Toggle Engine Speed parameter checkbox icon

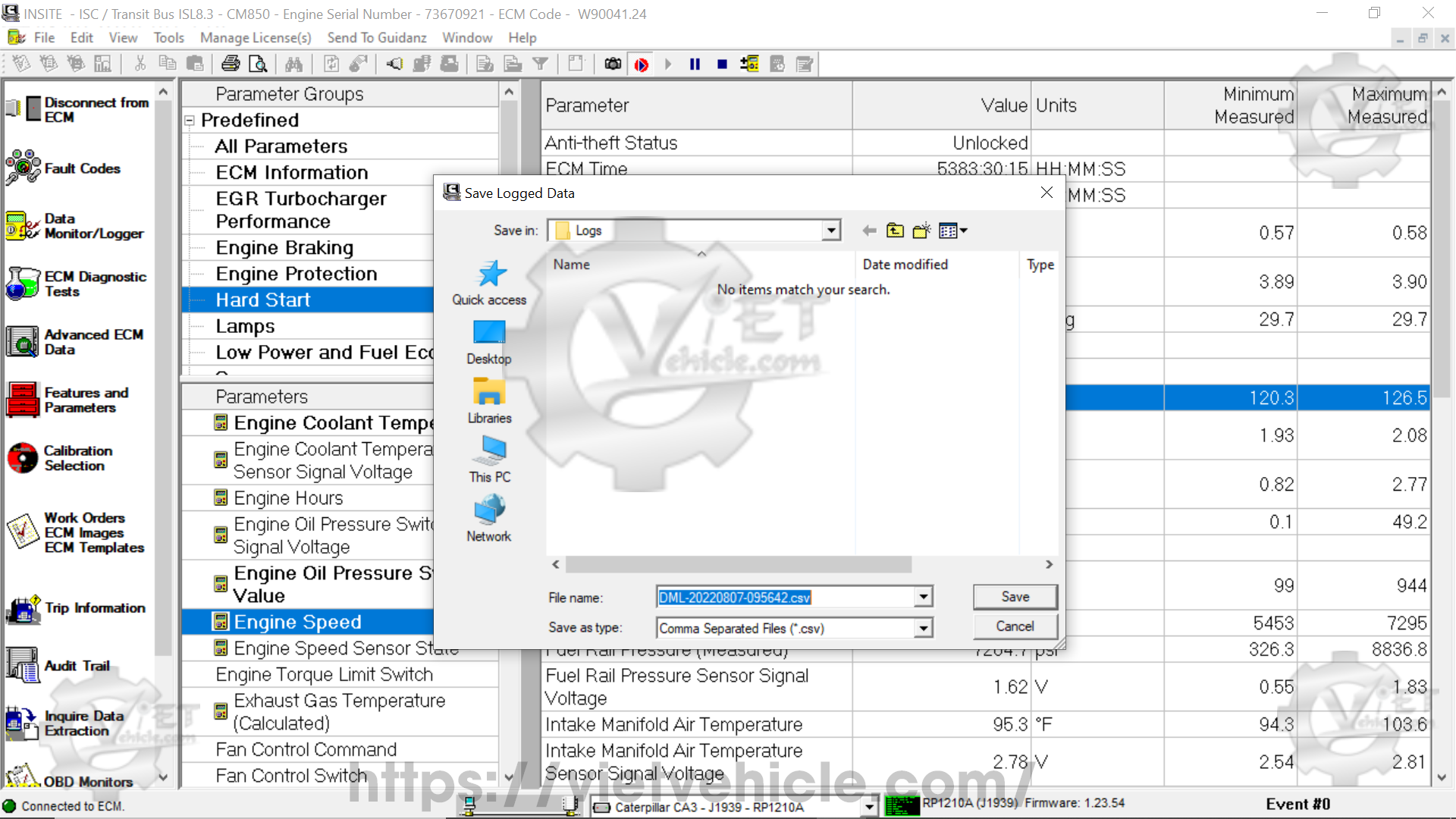click(x=221, y=623)
